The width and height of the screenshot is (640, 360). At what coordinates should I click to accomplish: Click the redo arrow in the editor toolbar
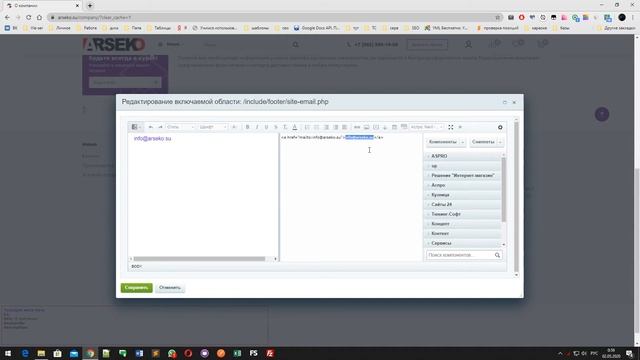pyautogui.click(x=160, y=127)
